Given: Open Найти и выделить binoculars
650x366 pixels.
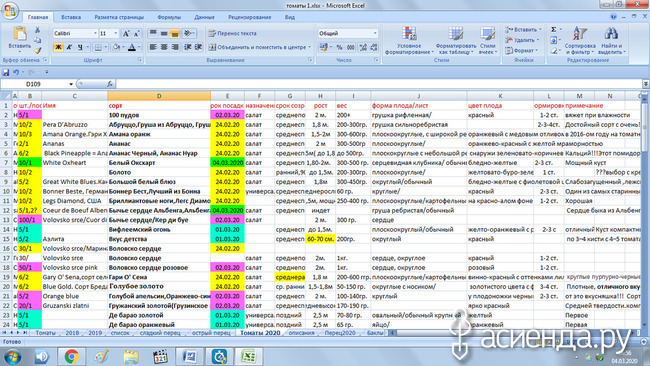Looking at the screenshot, I should coord(611,41).
